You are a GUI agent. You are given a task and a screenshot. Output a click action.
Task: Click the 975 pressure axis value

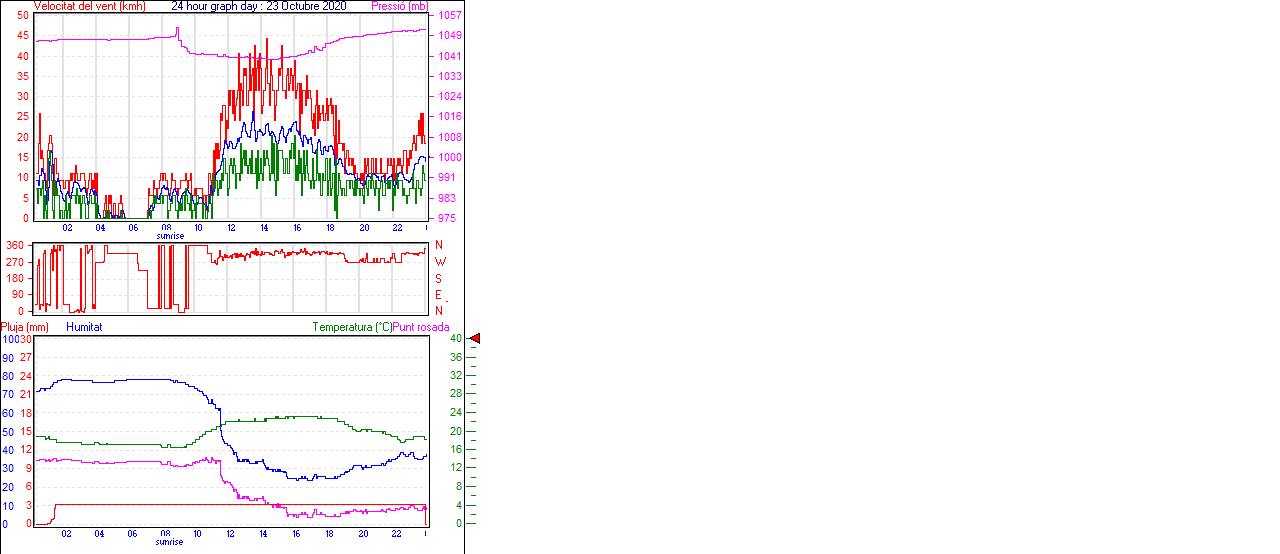[x=446, y=218]
